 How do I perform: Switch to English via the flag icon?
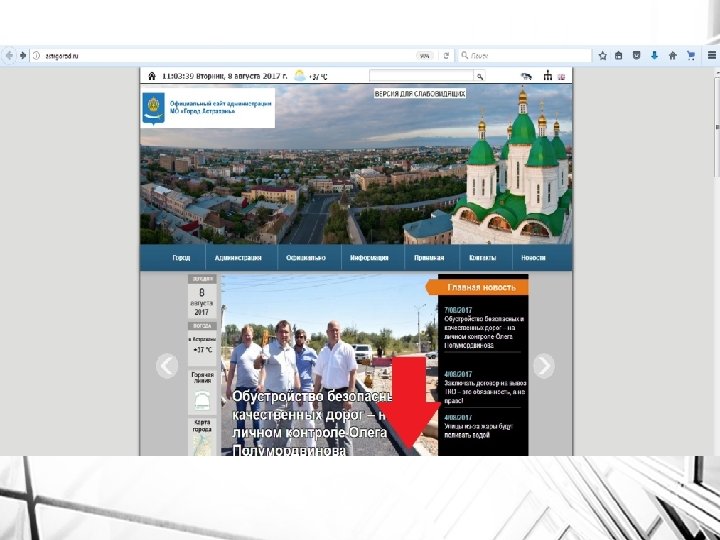coord(561,77)
